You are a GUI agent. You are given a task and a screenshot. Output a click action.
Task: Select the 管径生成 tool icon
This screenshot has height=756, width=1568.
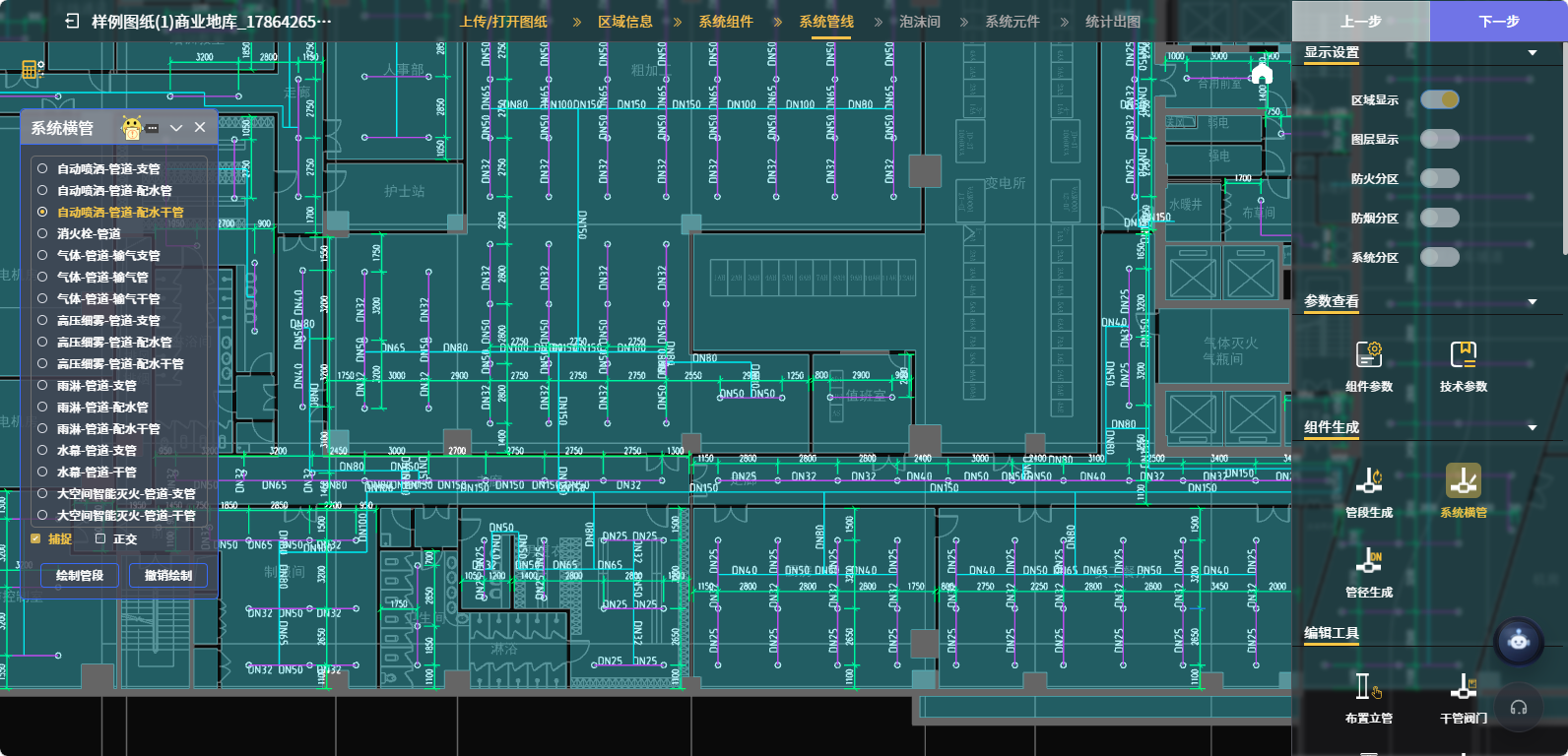click(1369, 561)
